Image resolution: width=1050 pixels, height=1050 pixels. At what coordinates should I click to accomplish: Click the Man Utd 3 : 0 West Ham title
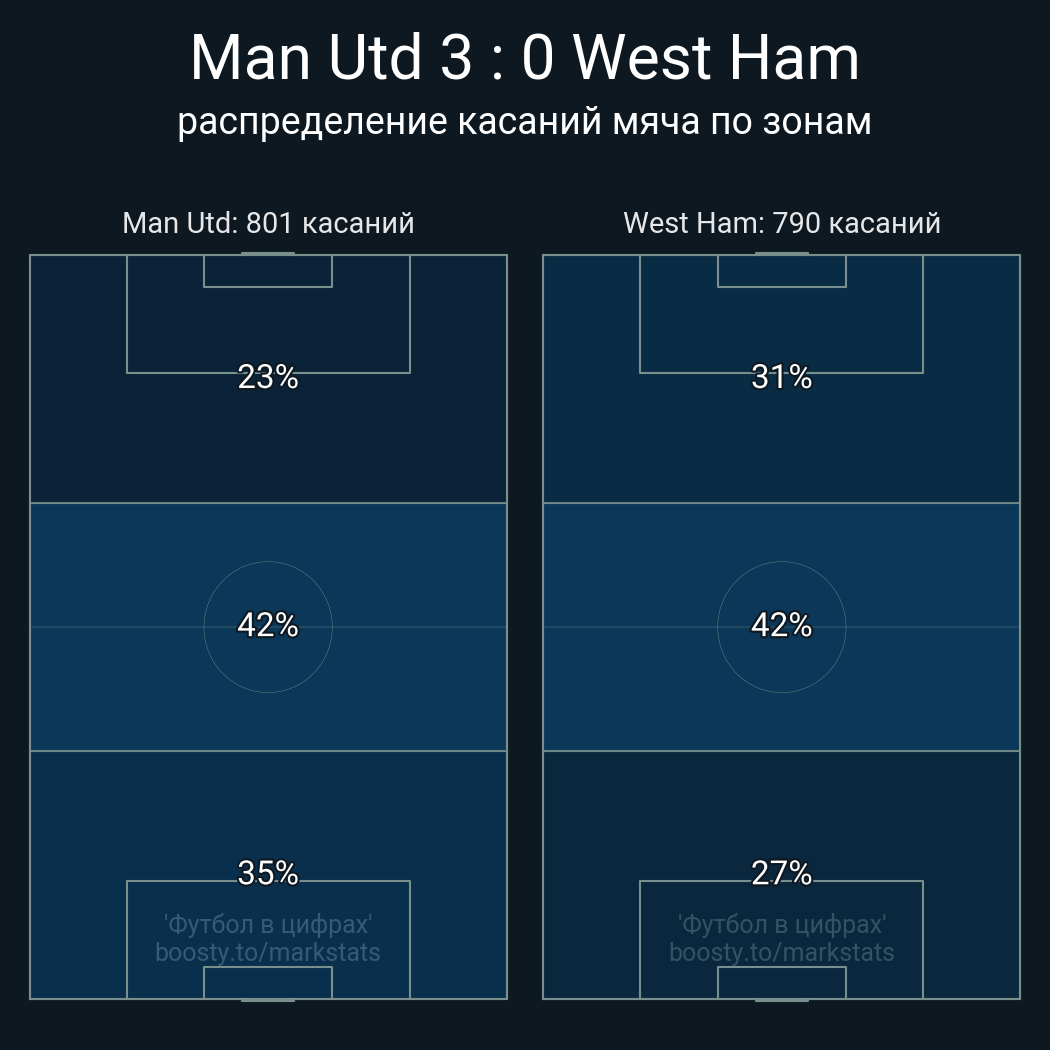pyautogui.click(x=524, y=58)
